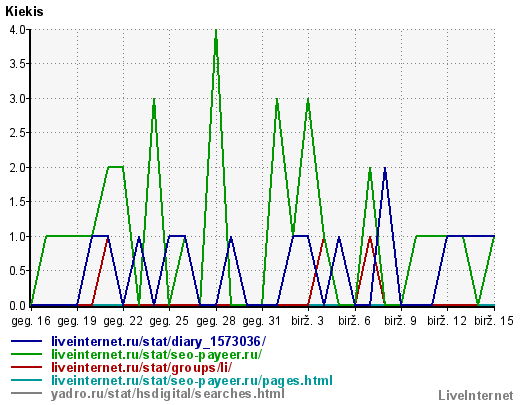This screenshot has height=405, width=520.
Task: Click the blue legend line swatch
Action: pyautogui.click(x=26, y=341)
